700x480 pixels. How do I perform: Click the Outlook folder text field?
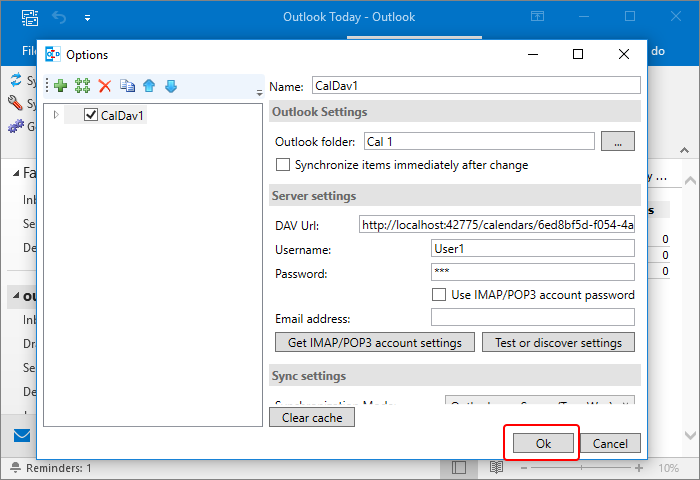point(479,142)
